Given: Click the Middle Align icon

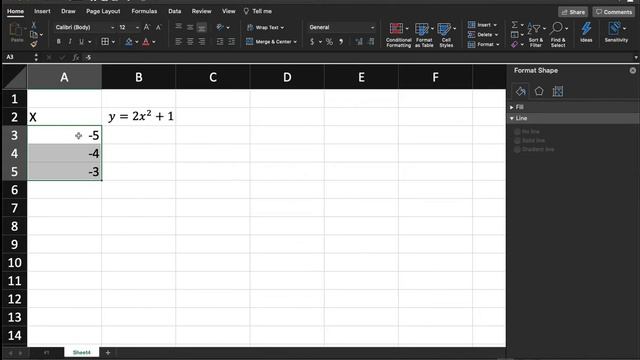Looking at the screenshot, I should pos(190,27).
